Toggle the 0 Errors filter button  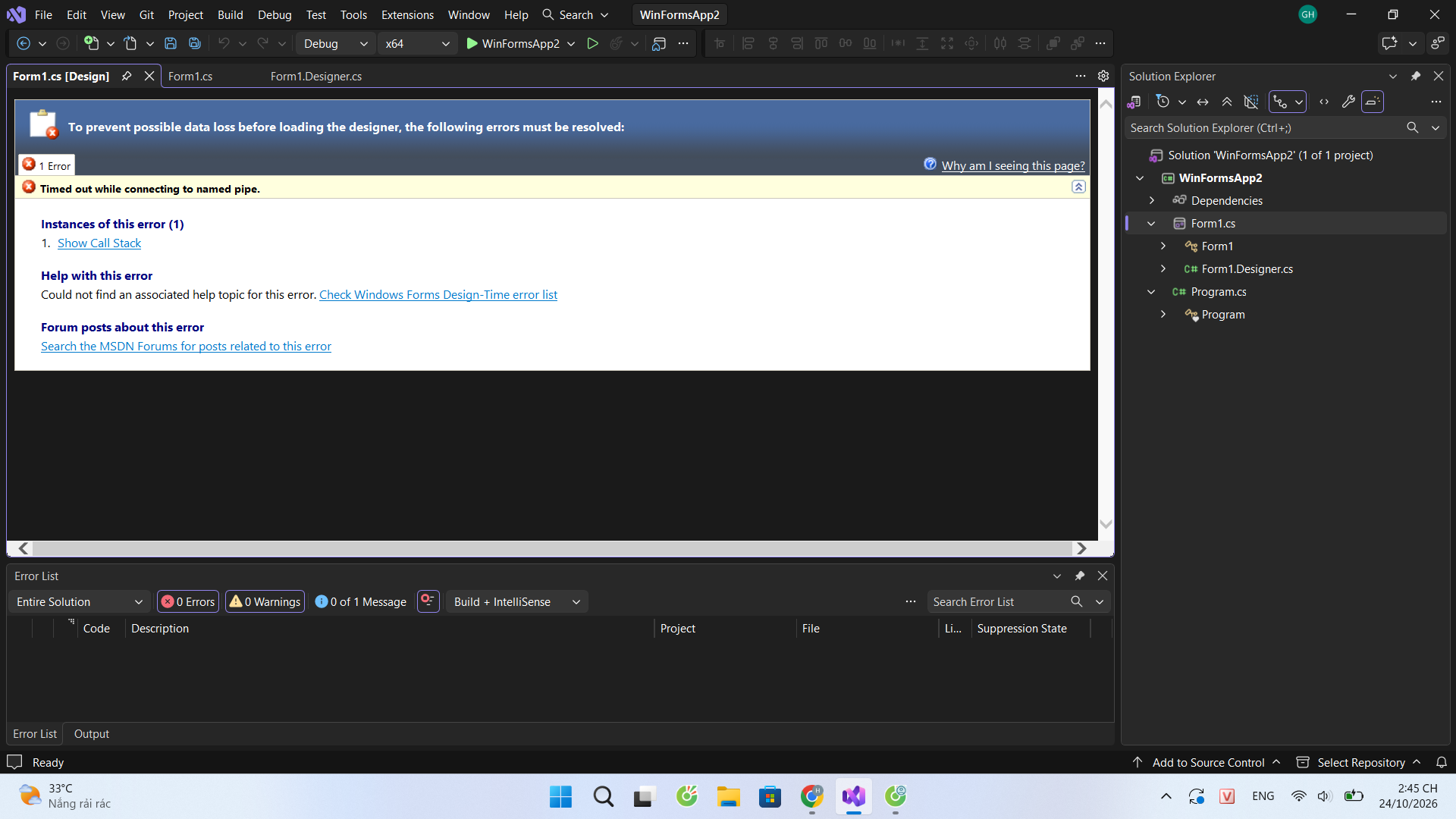(x=188, y=601)
